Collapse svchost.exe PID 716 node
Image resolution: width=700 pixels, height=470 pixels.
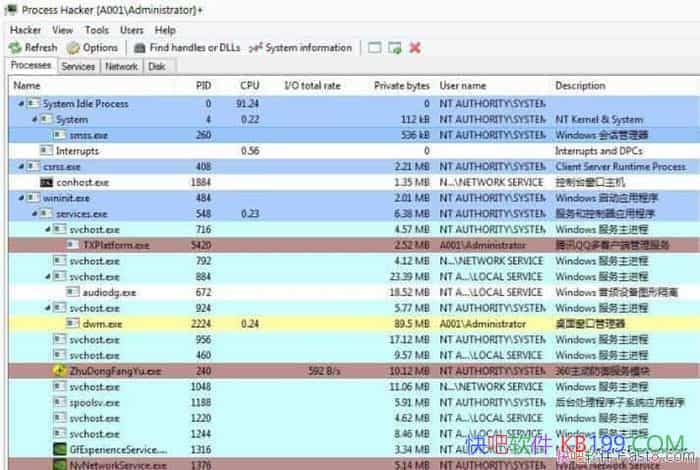[48, 229]
